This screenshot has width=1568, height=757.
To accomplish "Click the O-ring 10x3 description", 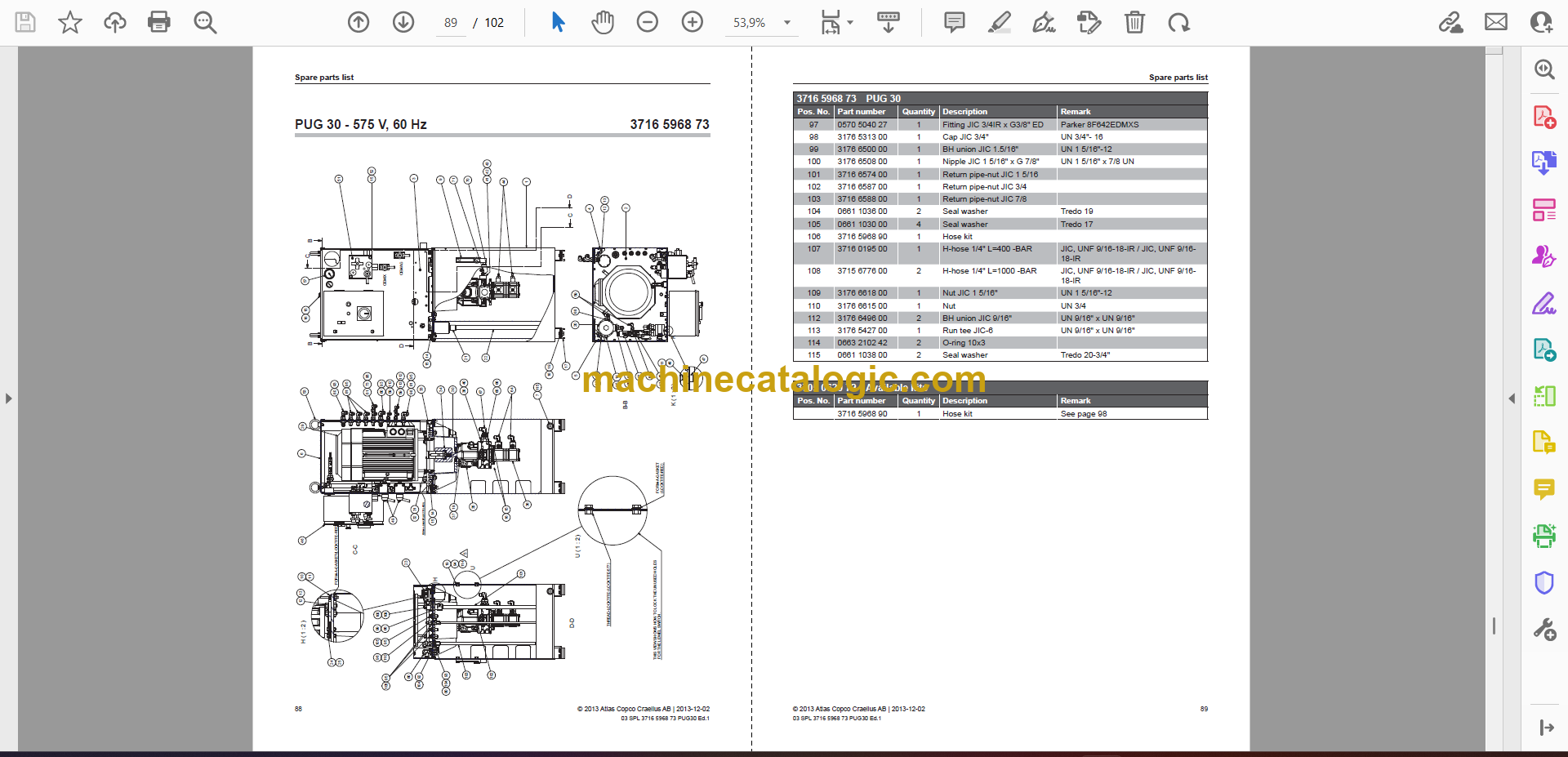I will pyautogui.click(x=964, y=343).
